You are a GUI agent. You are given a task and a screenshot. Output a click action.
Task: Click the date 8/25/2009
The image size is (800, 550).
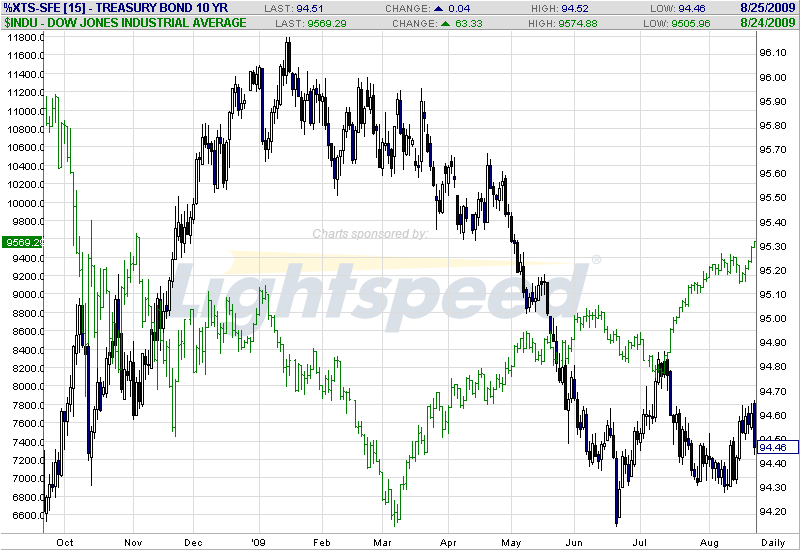click(x=768, y=8)
